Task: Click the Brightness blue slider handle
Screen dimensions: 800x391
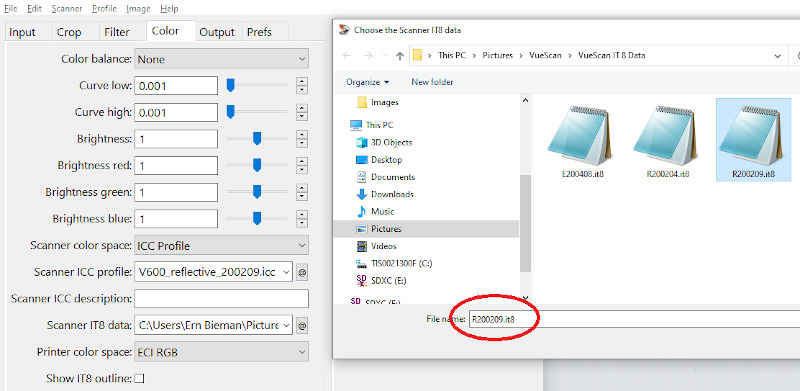Action: coord(257,218)
